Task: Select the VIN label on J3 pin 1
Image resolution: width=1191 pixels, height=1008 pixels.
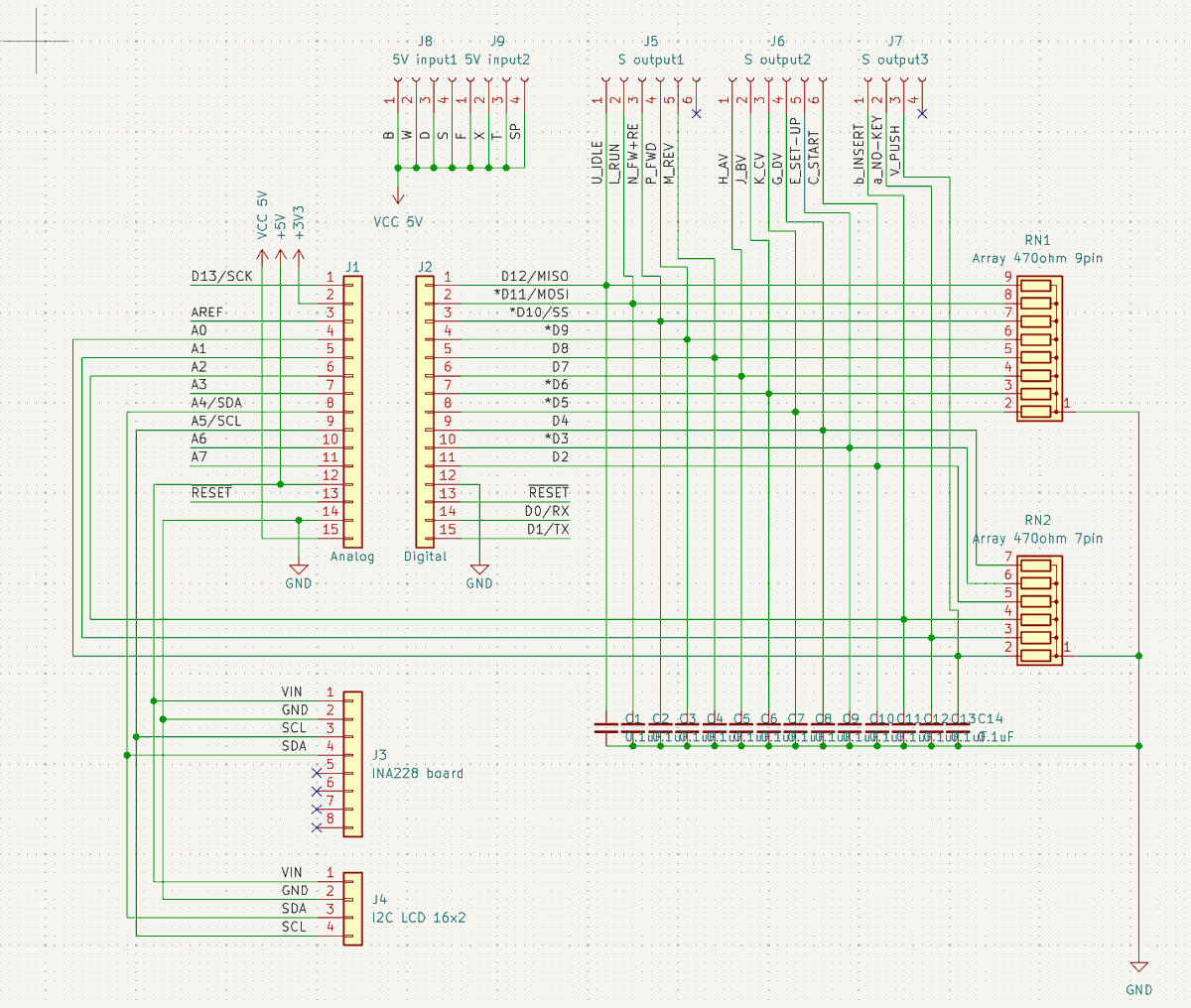Action: pos(292,692)
